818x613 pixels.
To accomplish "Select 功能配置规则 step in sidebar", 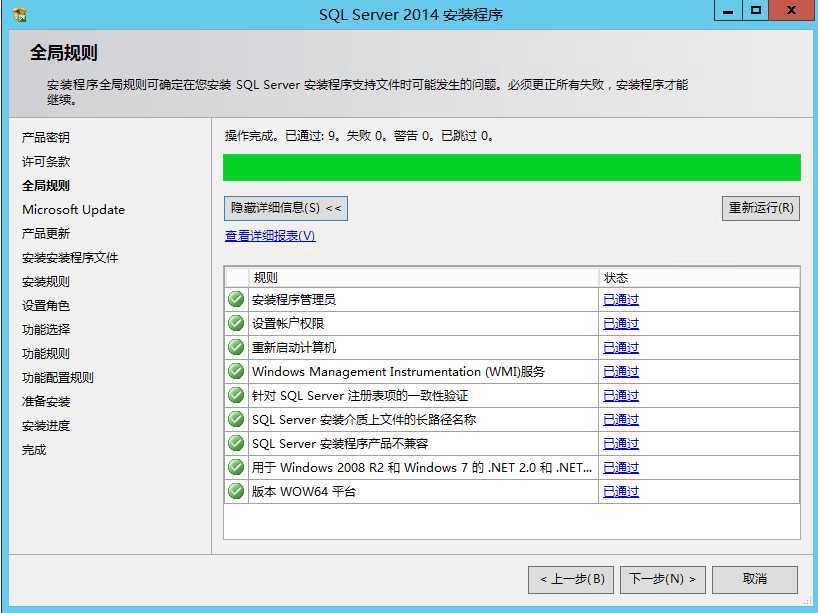I will click(58, 378).
